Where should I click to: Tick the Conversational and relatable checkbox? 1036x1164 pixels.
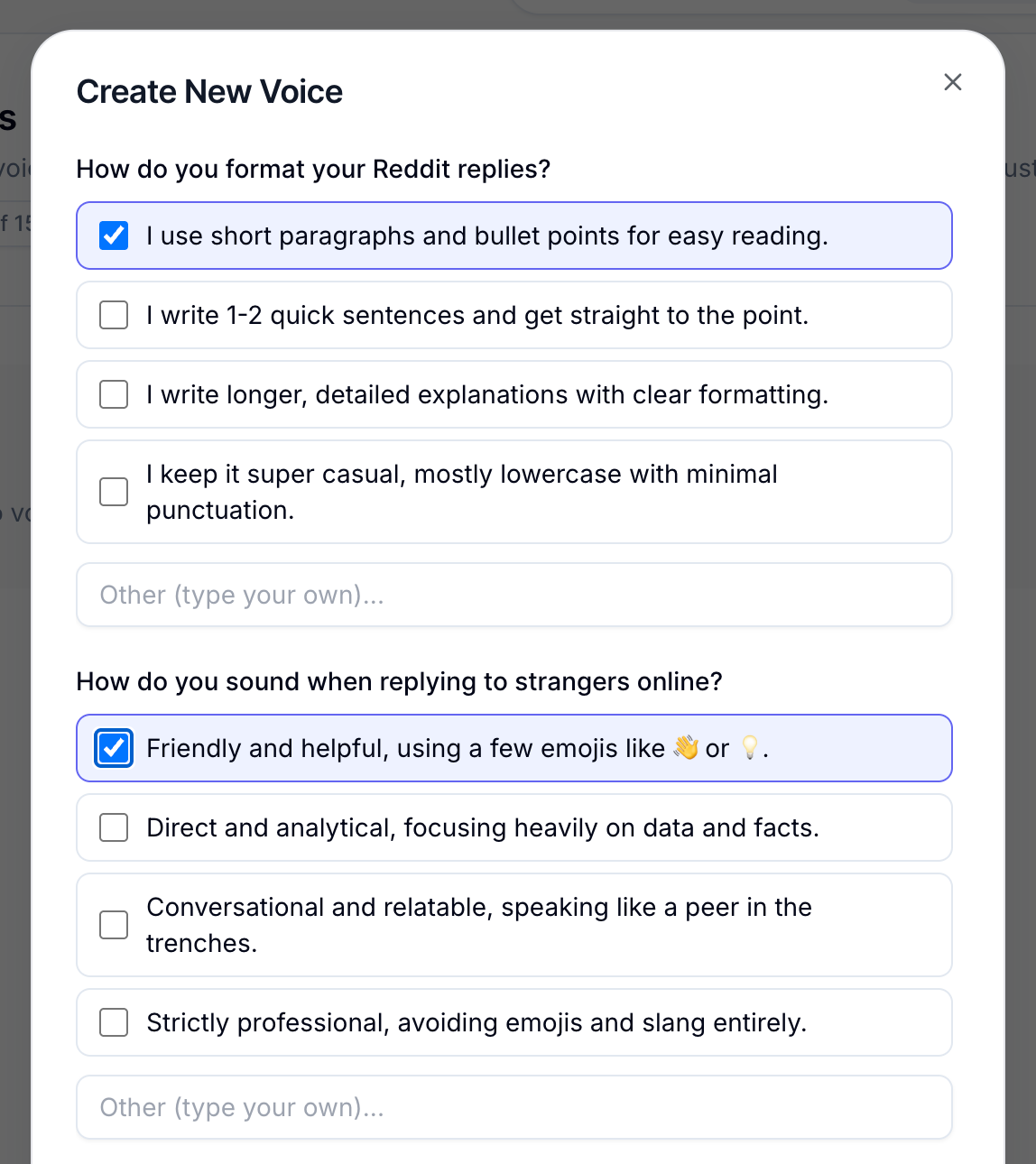click(x=114, y=925)
